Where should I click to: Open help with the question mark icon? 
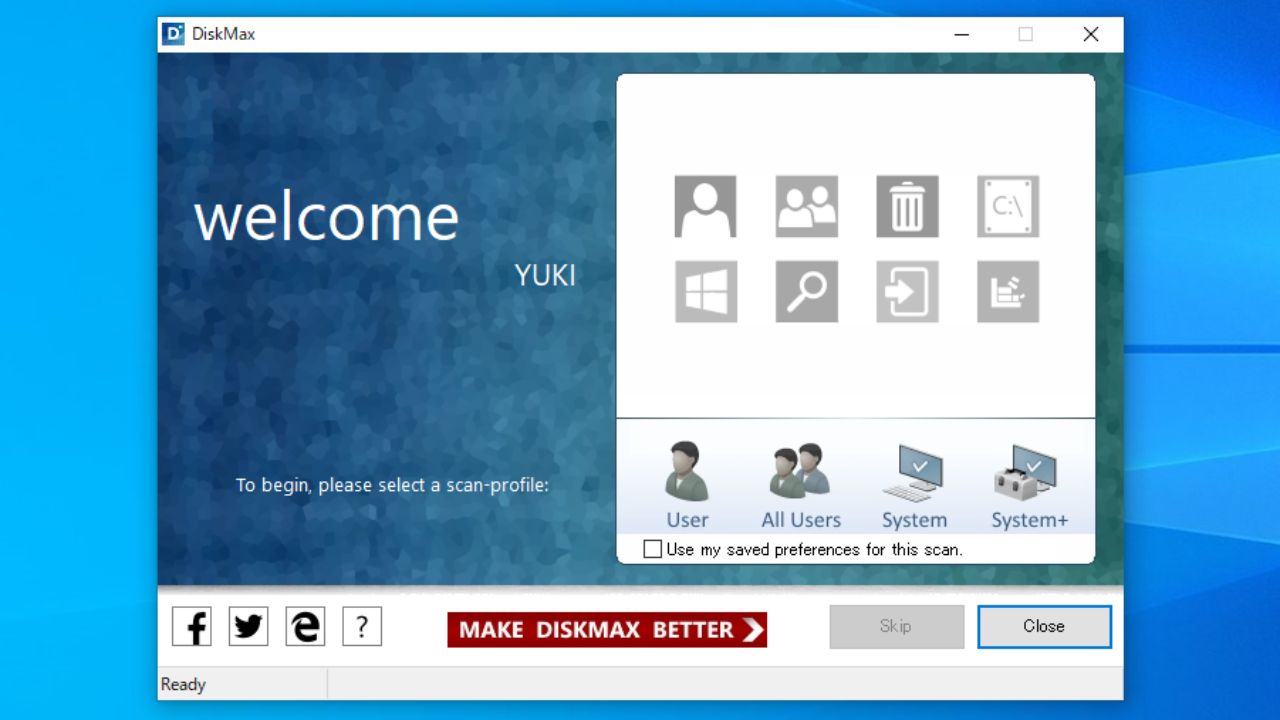tap(362, 627)
